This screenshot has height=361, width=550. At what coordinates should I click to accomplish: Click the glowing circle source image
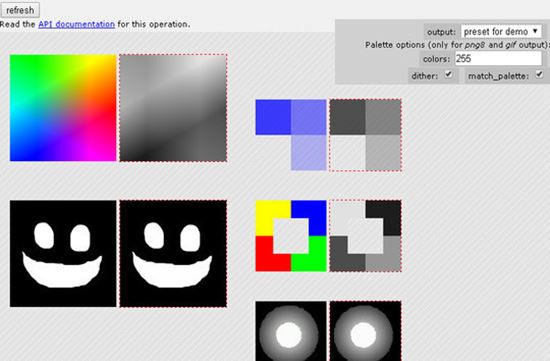tap(291, 331)
